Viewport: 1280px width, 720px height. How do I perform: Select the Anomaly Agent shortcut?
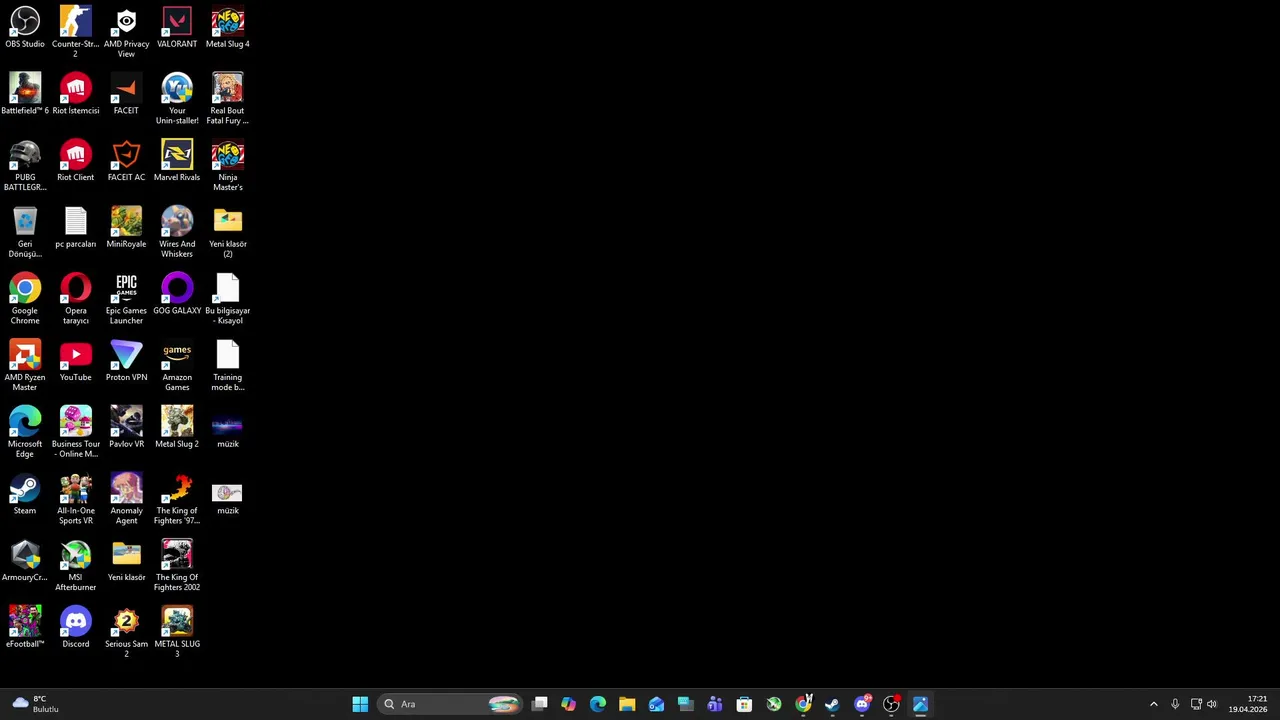point(126,499)
